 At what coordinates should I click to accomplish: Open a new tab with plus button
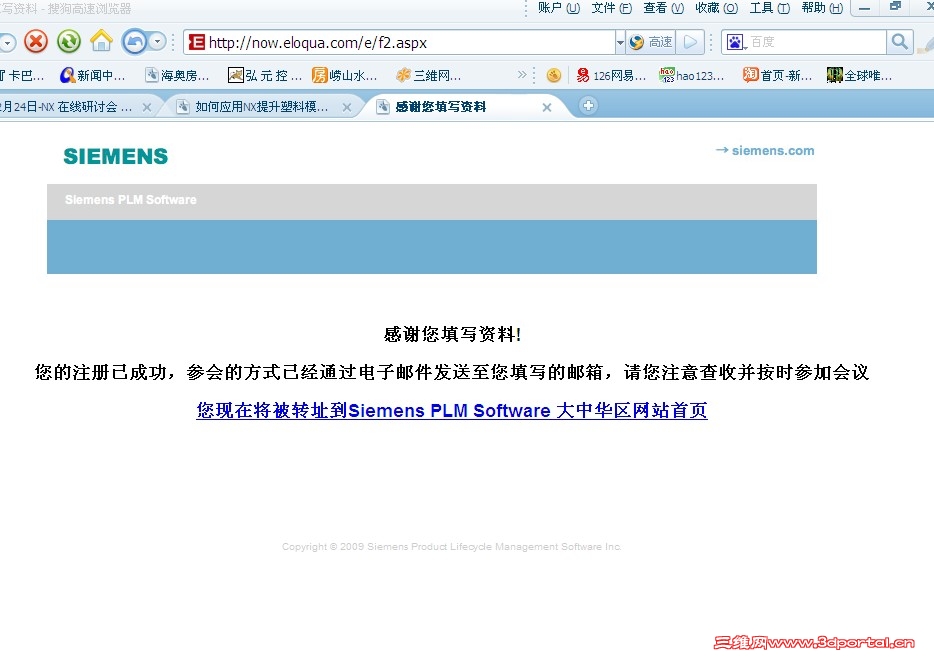(588, 105)
